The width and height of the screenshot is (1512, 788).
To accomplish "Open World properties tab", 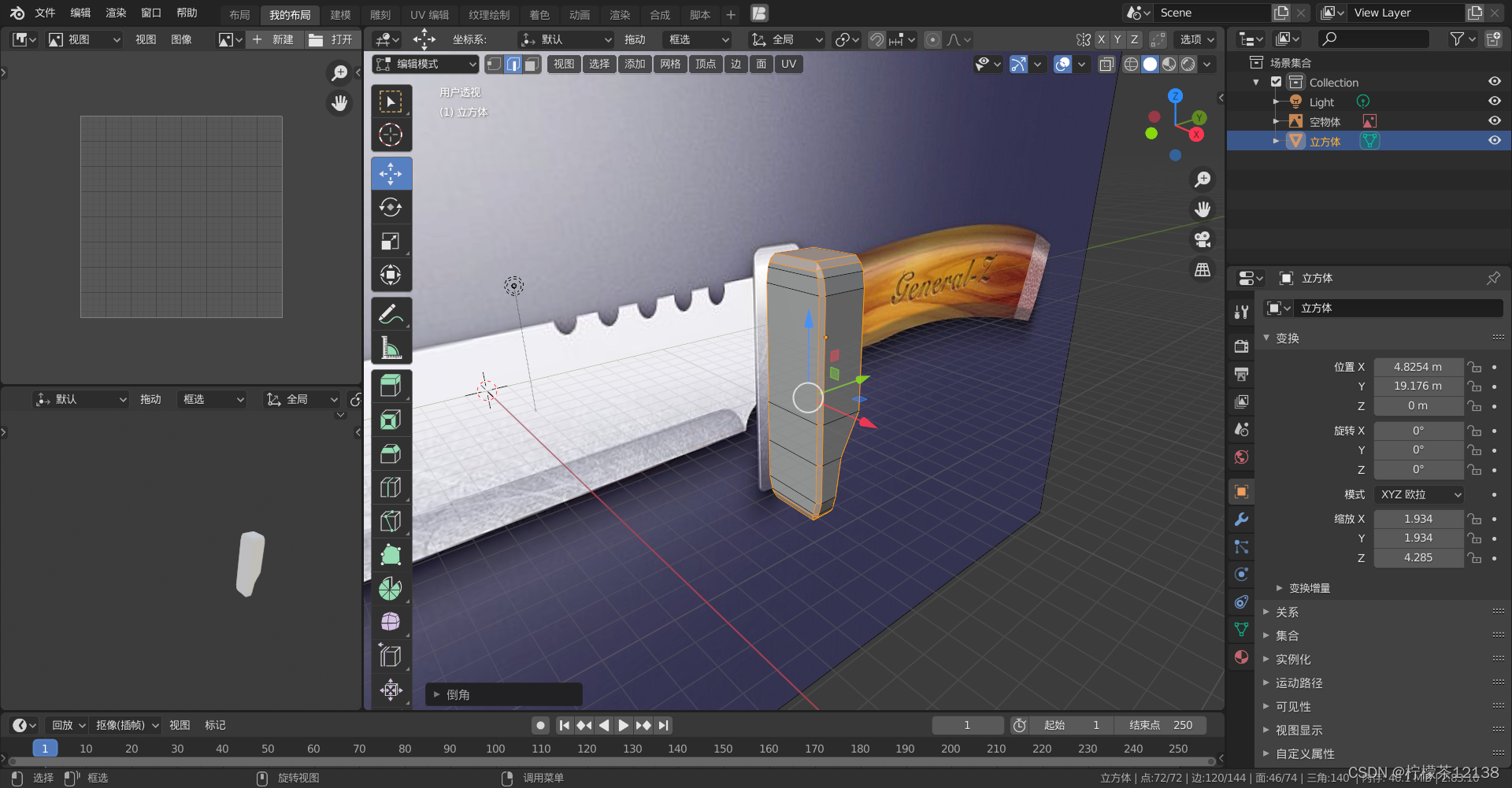I will coord(1242,457).
